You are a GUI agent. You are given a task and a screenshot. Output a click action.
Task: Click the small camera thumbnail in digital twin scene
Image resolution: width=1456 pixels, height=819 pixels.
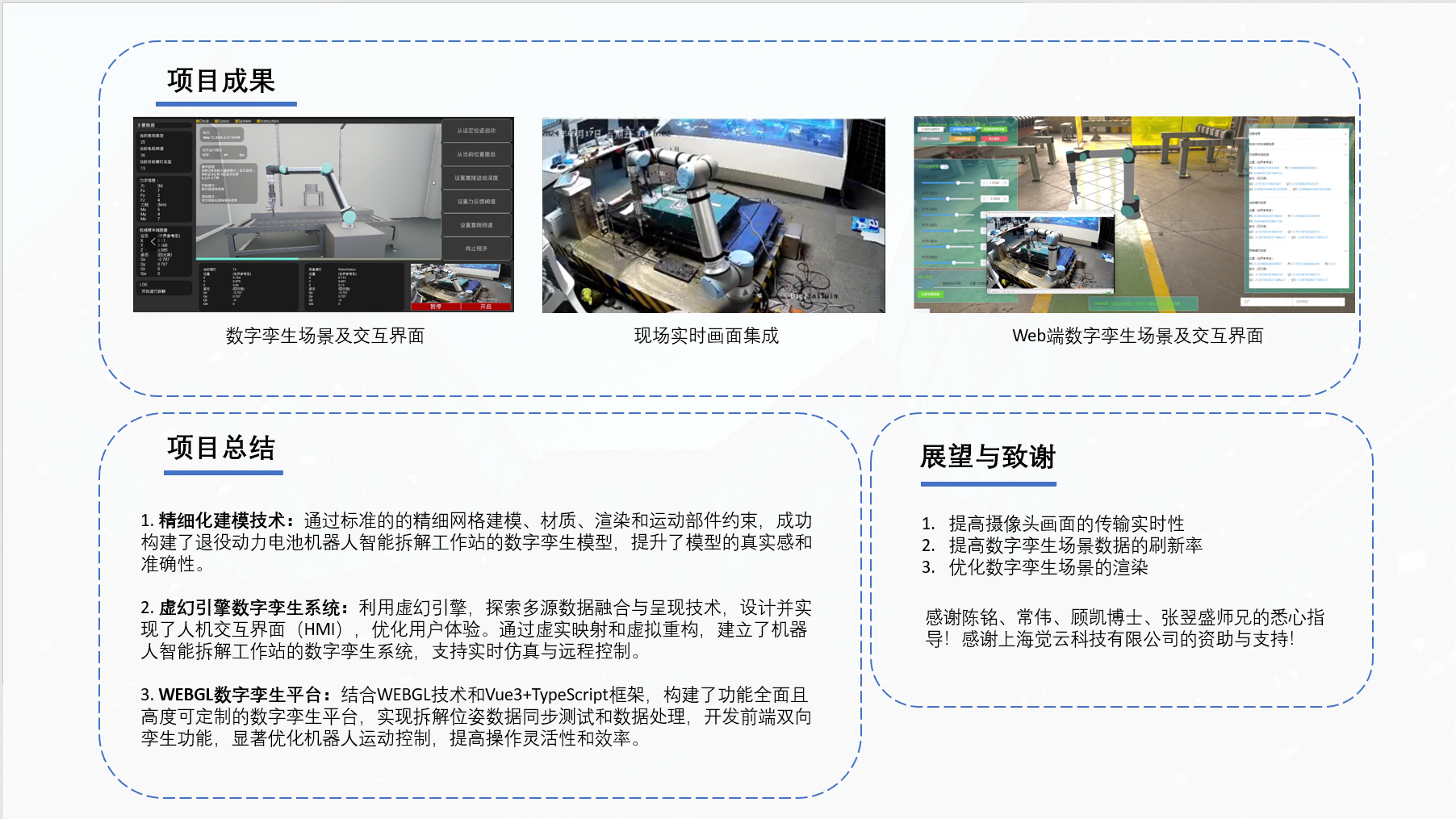tap(461, 283)
